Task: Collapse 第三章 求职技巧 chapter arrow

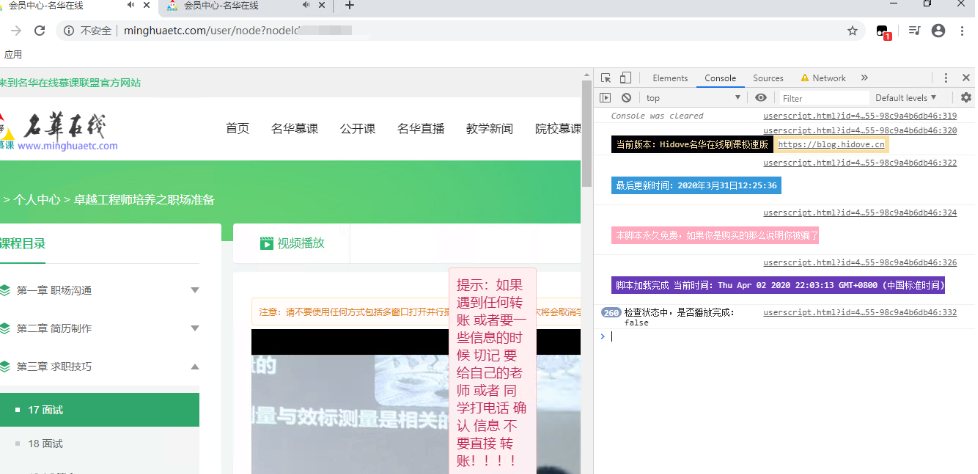Action: (195, 366)
